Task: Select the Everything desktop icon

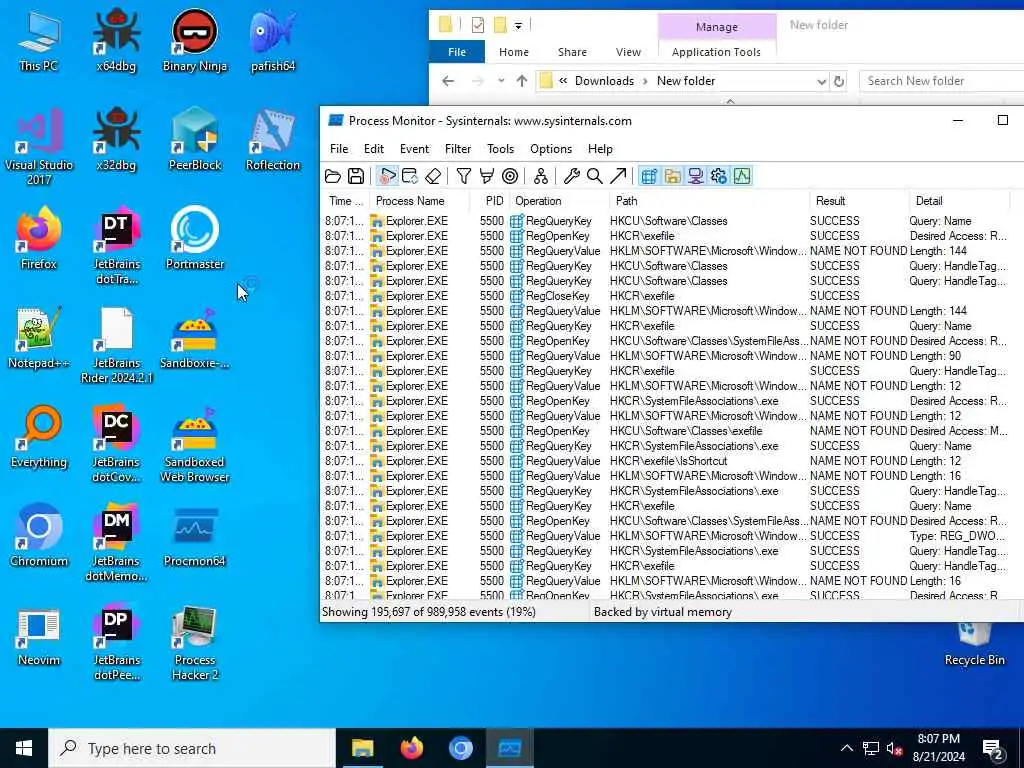Action: (x=39, y=436)
